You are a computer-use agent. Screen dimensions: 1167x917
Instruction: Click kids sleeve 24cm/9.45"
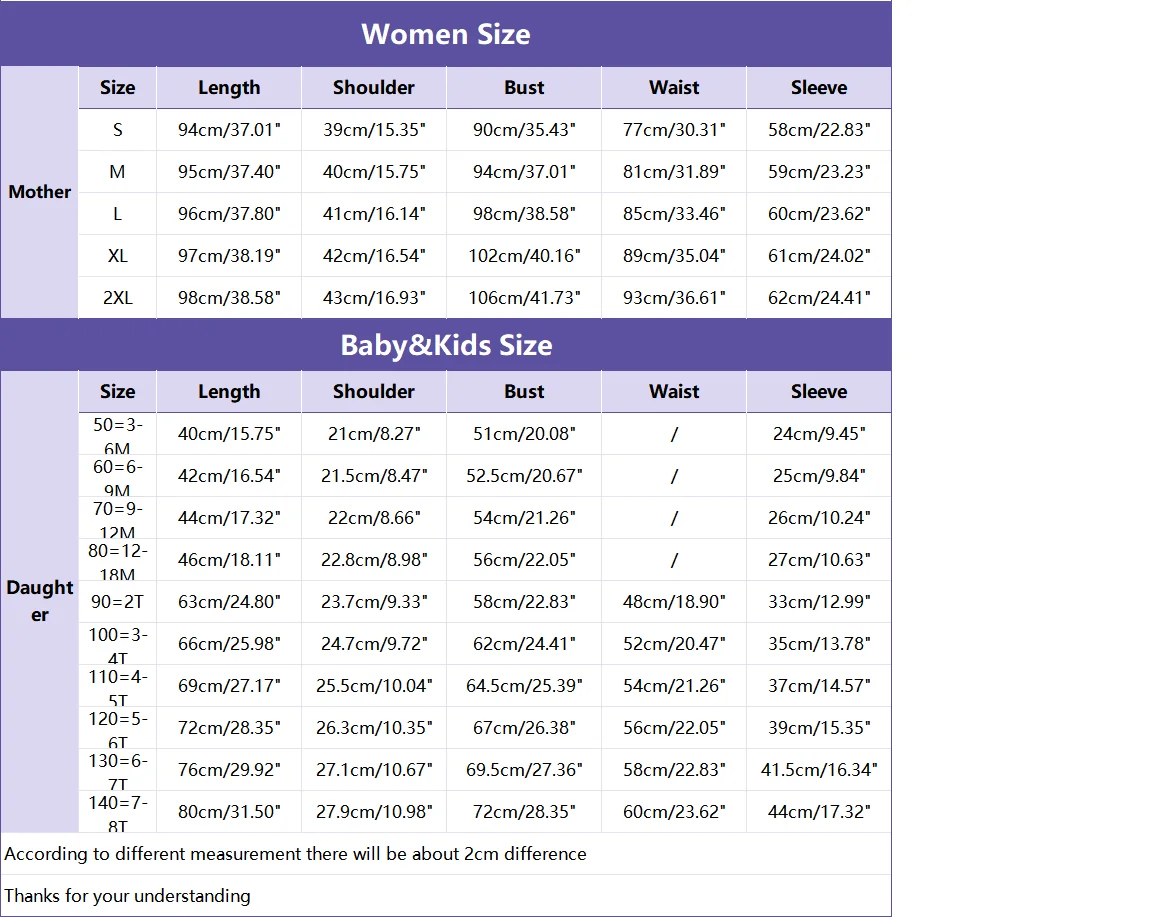[819, 434]
